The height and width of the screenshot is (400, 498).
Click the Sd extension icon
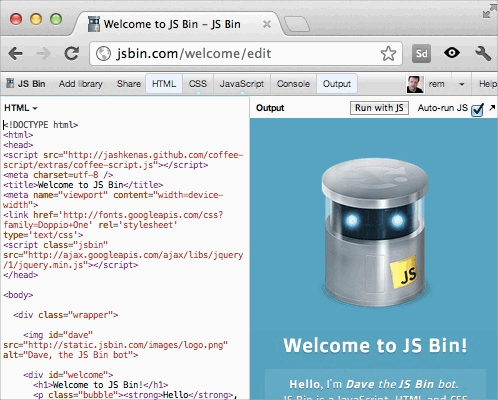point(421,53)
